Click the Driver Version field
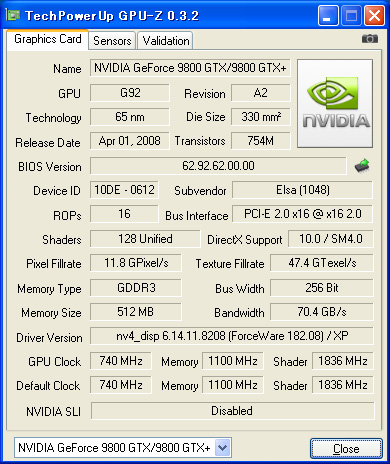390x464 pixels. [232, 336]
